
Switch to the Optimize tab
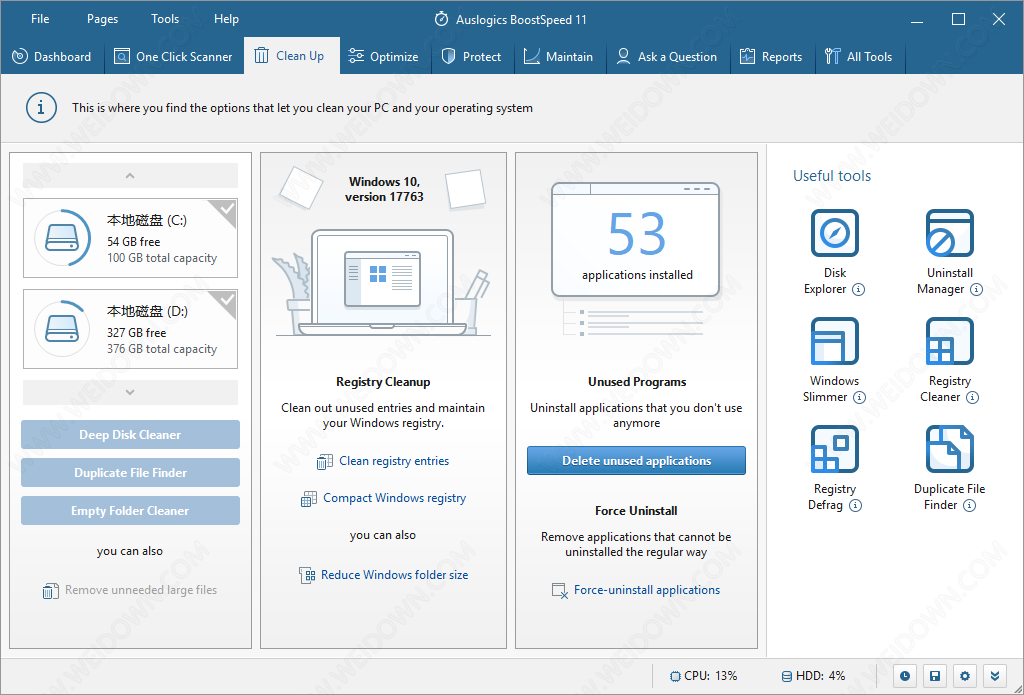pyautogui.click(x=385, y=56)
